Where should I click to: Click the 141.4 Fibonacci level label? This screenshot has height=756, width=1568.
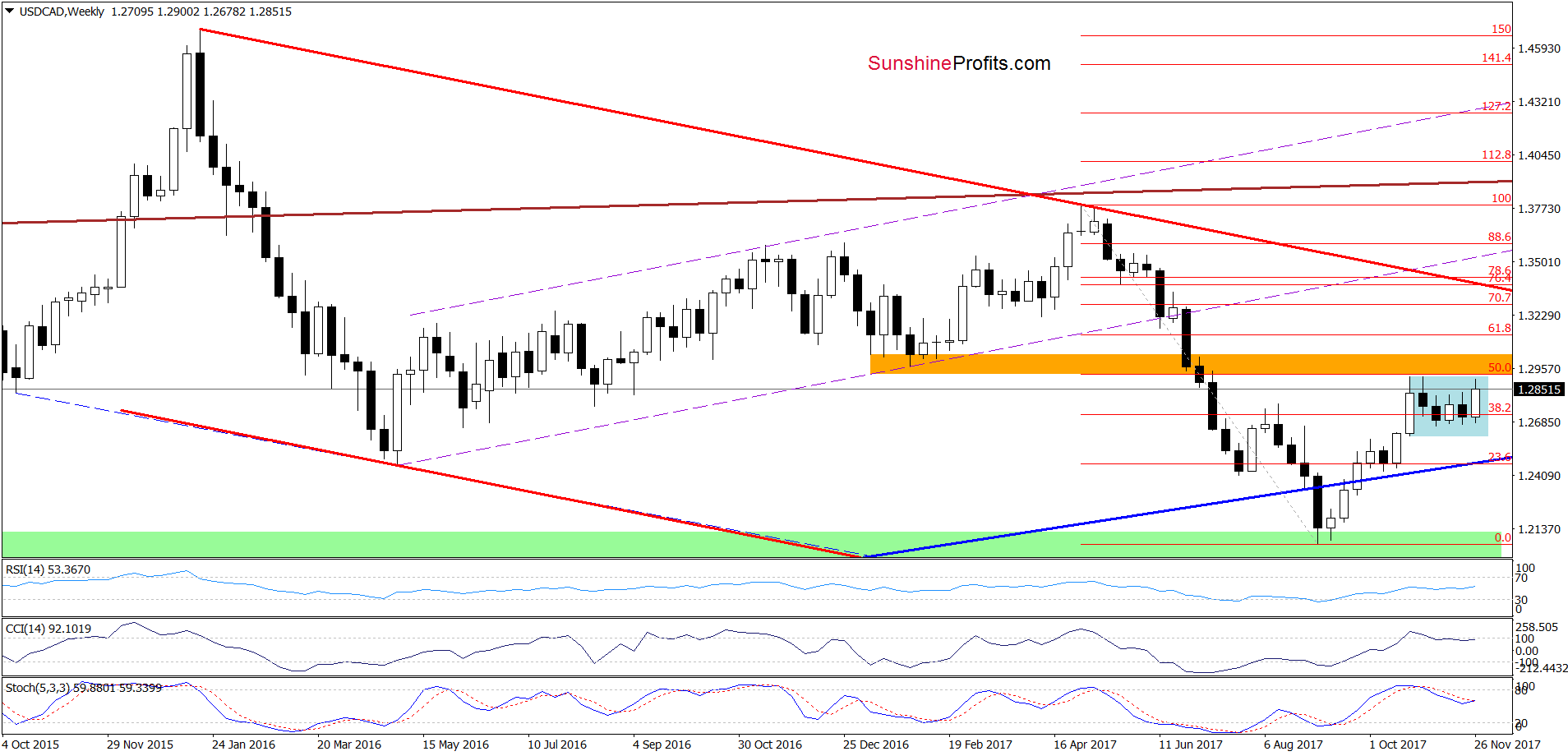1497,58
